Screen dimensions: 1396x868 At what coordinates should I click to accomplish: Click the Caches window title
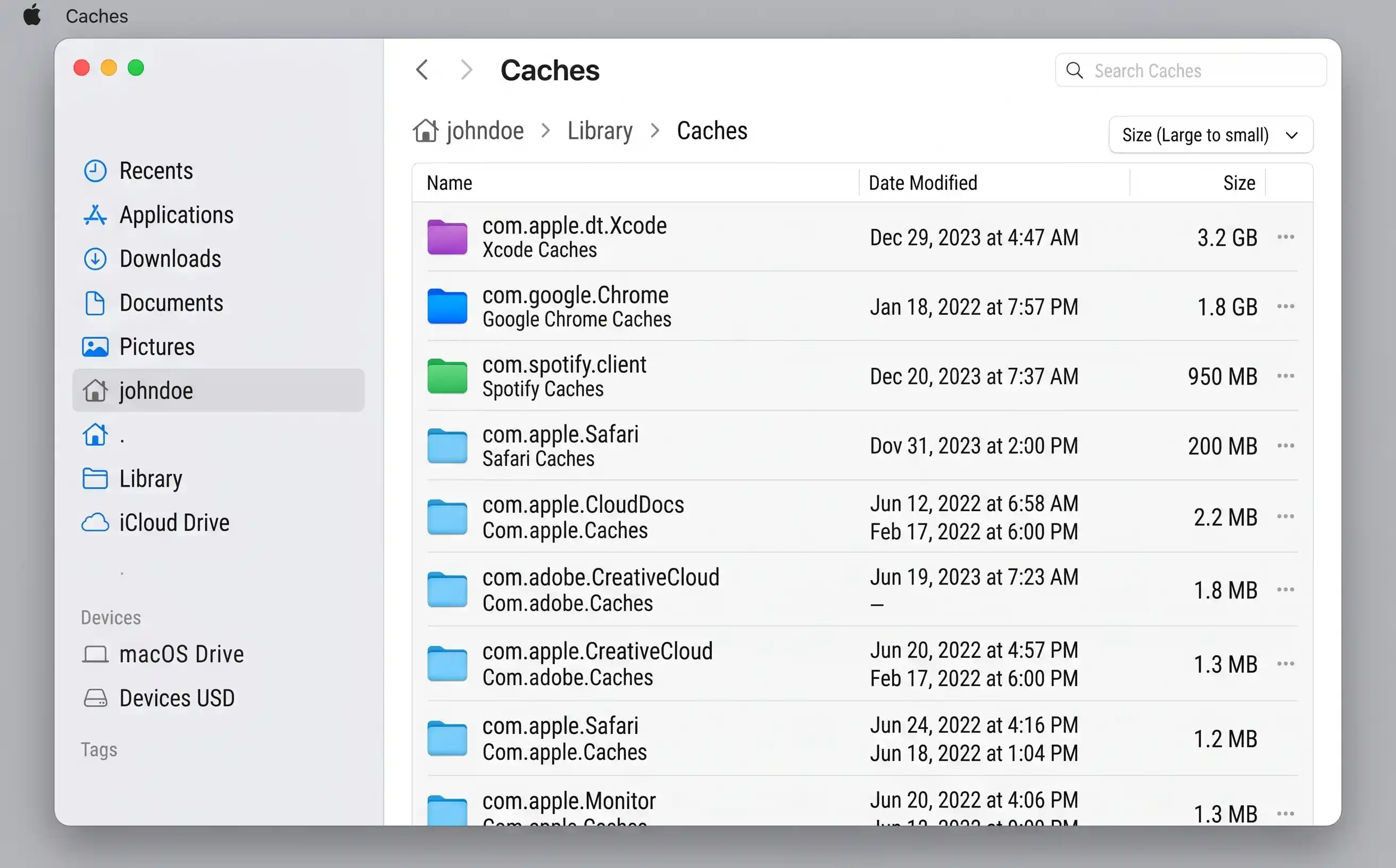(x=550, y=70)
